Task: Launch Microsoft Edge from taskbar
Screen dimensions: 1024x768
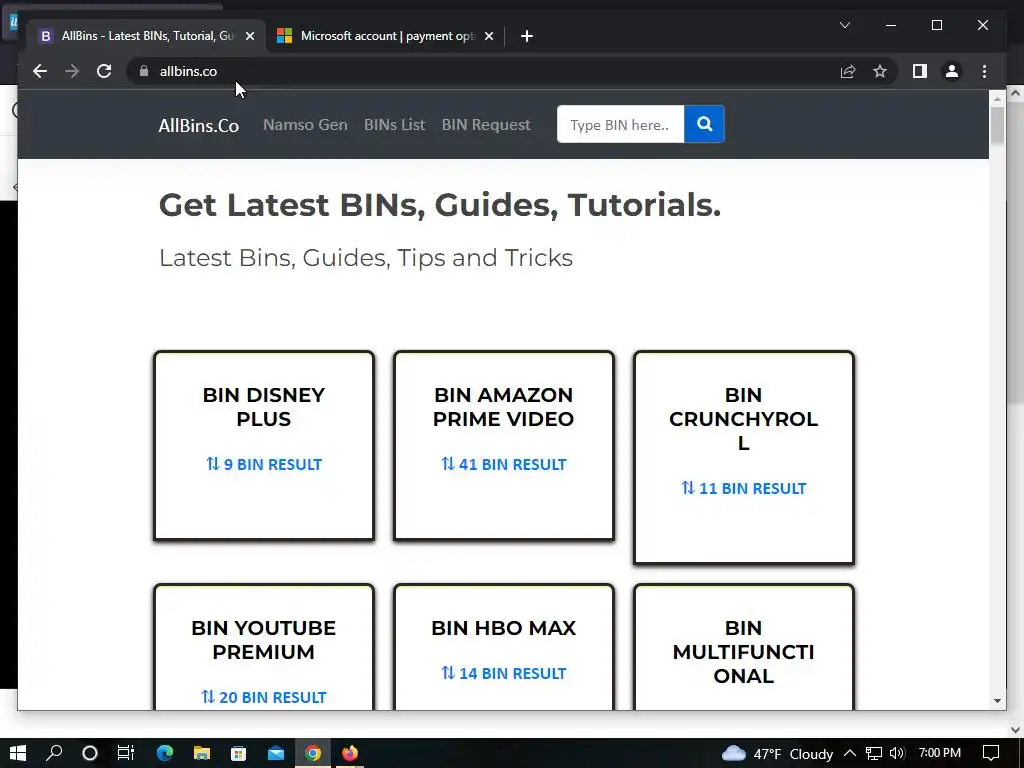Action: 165,753
